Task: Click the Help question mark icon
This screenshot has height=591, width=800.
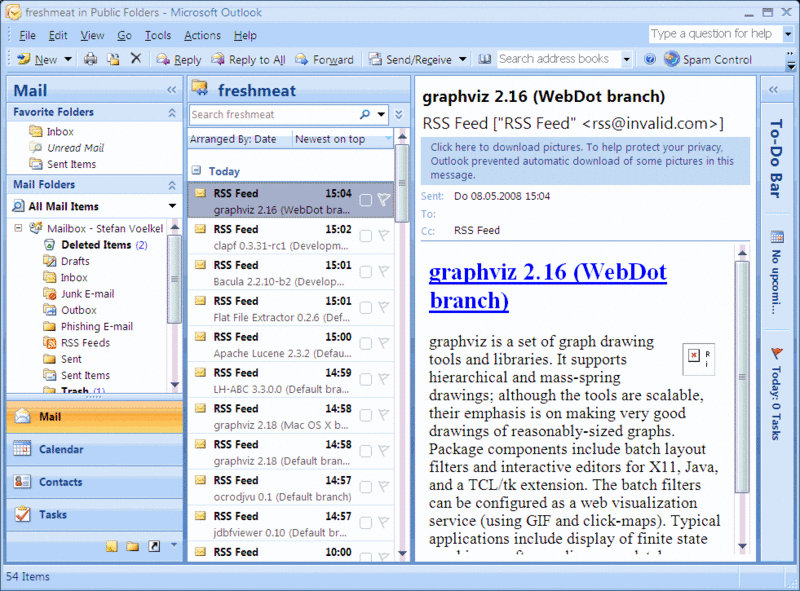Action: coord(650,59)
